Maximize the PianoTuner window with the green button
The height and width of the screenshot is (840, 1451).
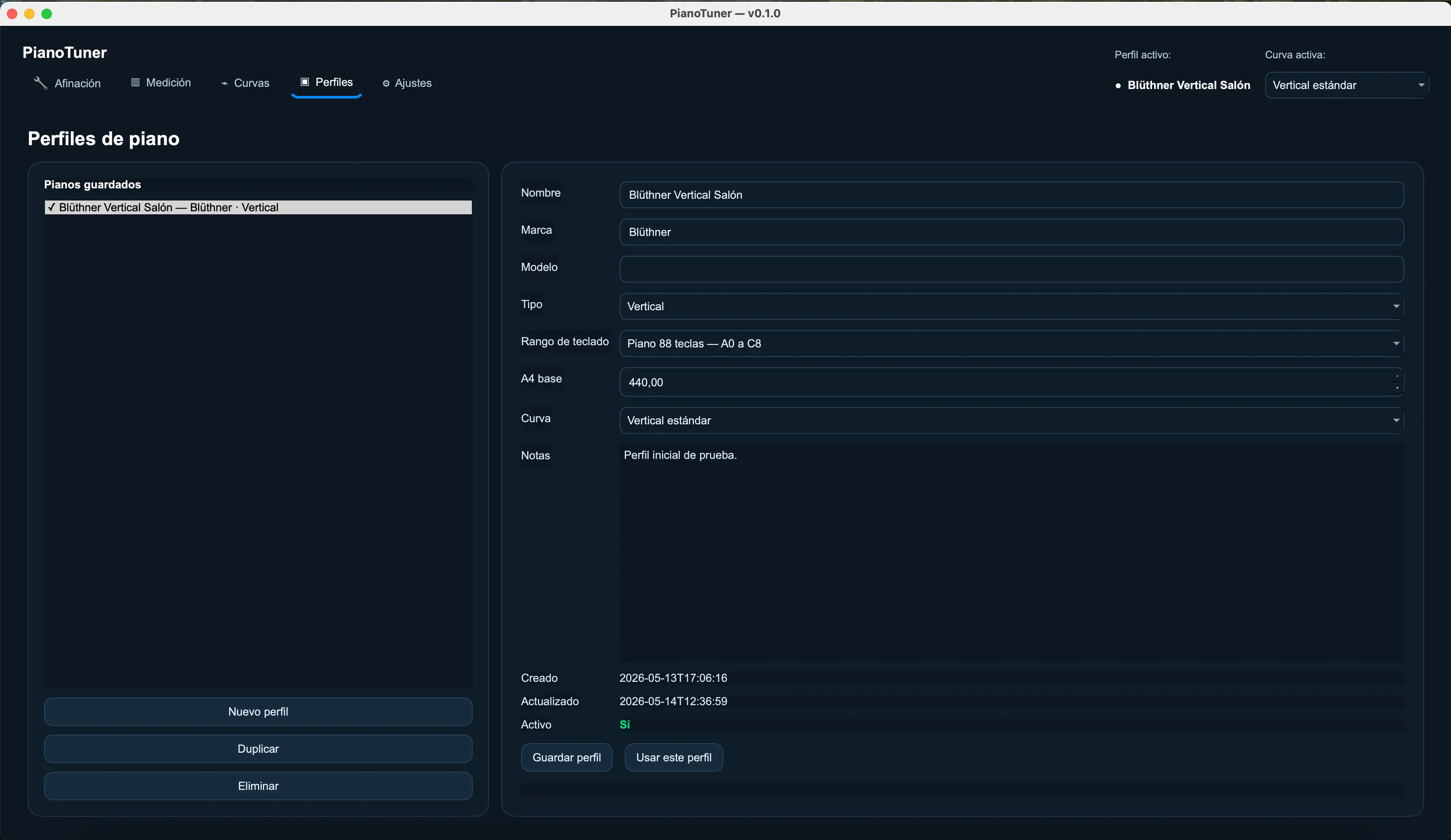coord(47,13)
